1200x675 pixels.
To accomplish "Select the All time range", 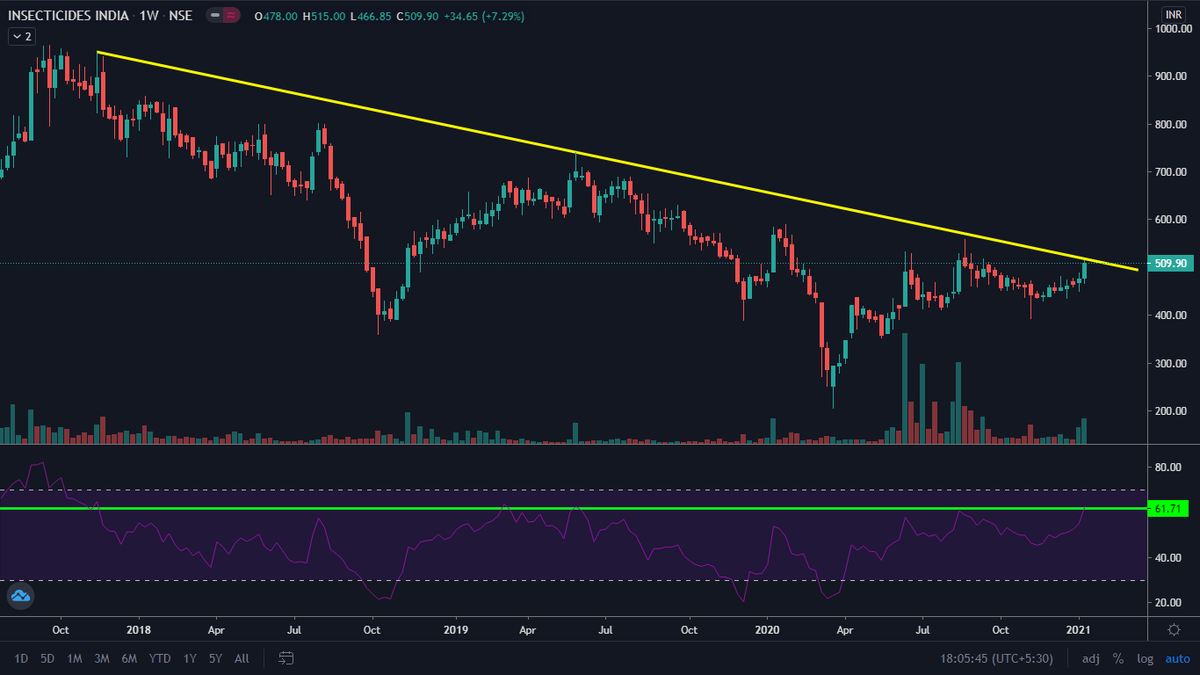I will [241, 659].
